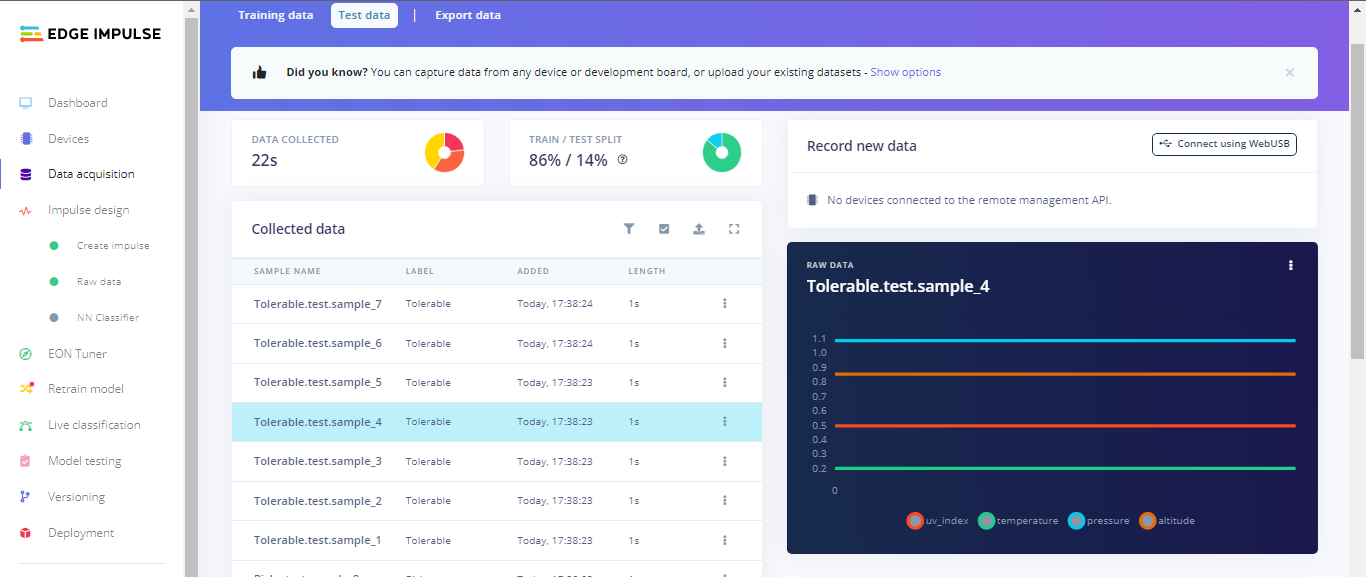Click the EON Tuner compass icon
Image resolution: width=1366 pixels, height=577 pixels.
tap(26, 354)
